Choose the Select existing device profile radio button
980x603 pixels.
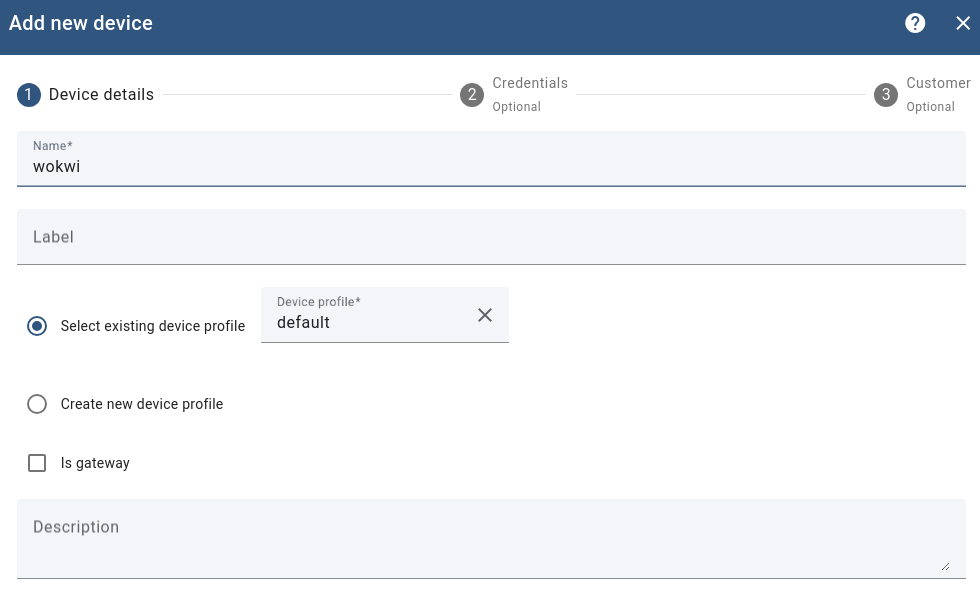coord(37,326)
